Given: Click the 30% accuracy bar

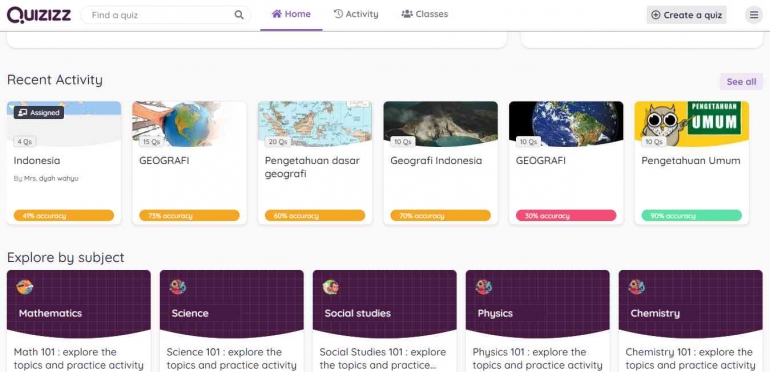Looking at the screenshot, I should [x=566, y=215].
